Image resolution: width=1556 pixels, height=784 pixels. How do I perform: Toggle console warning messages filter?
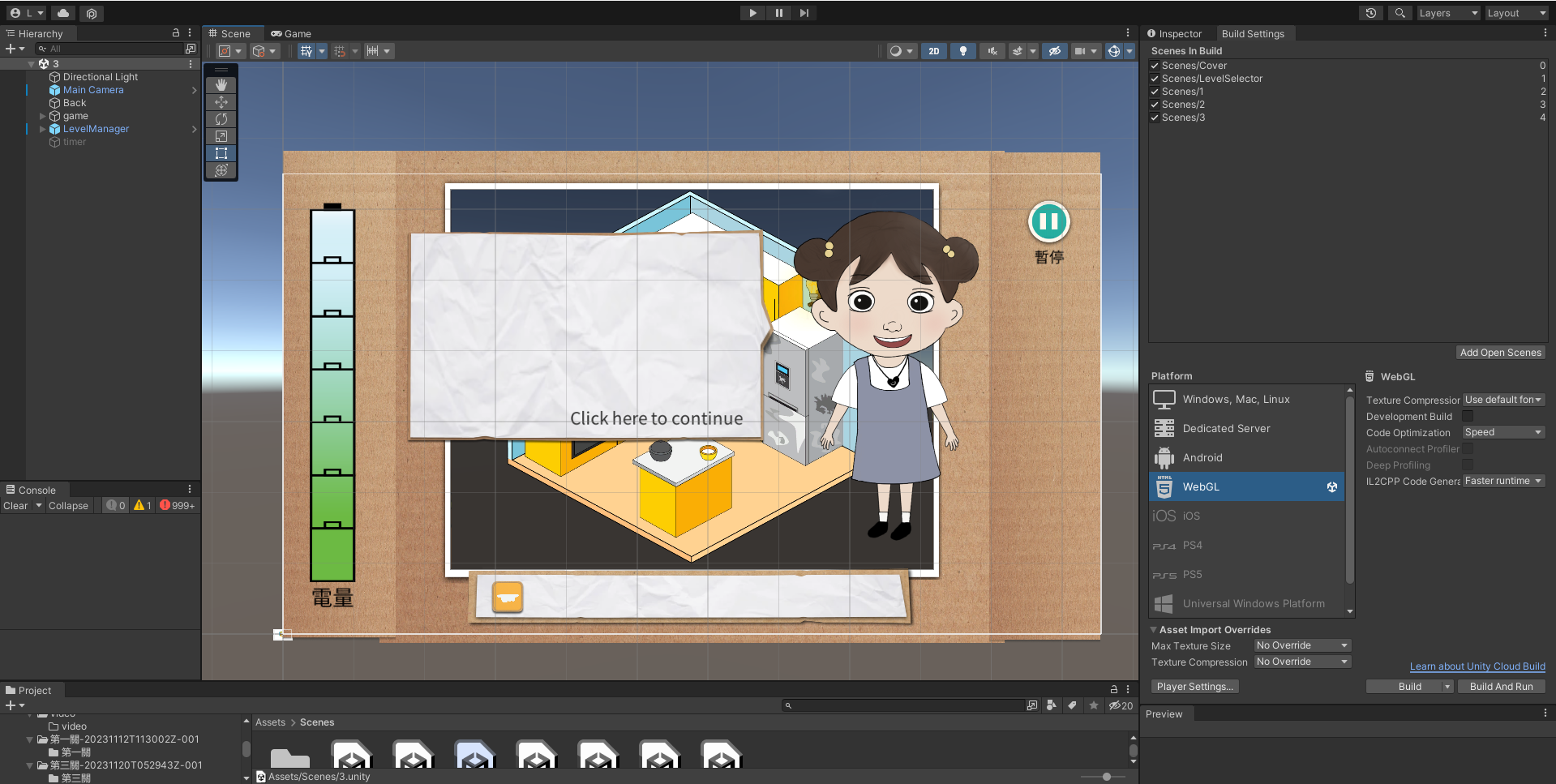(143, 505)
